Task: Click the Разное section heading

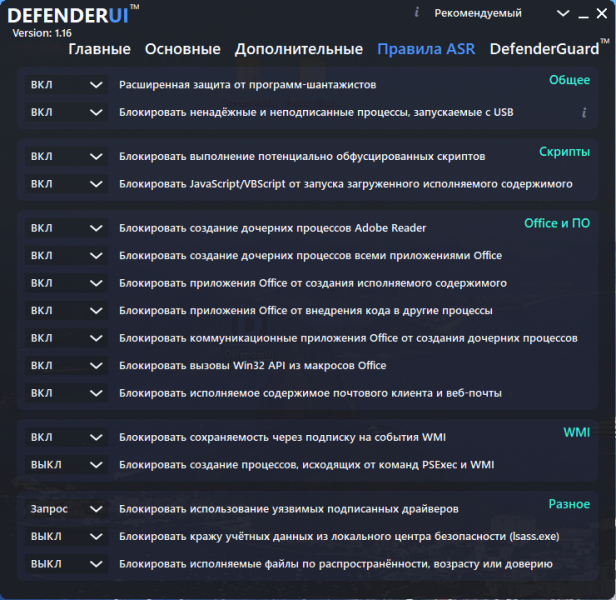Action: (x=569, y=504)
